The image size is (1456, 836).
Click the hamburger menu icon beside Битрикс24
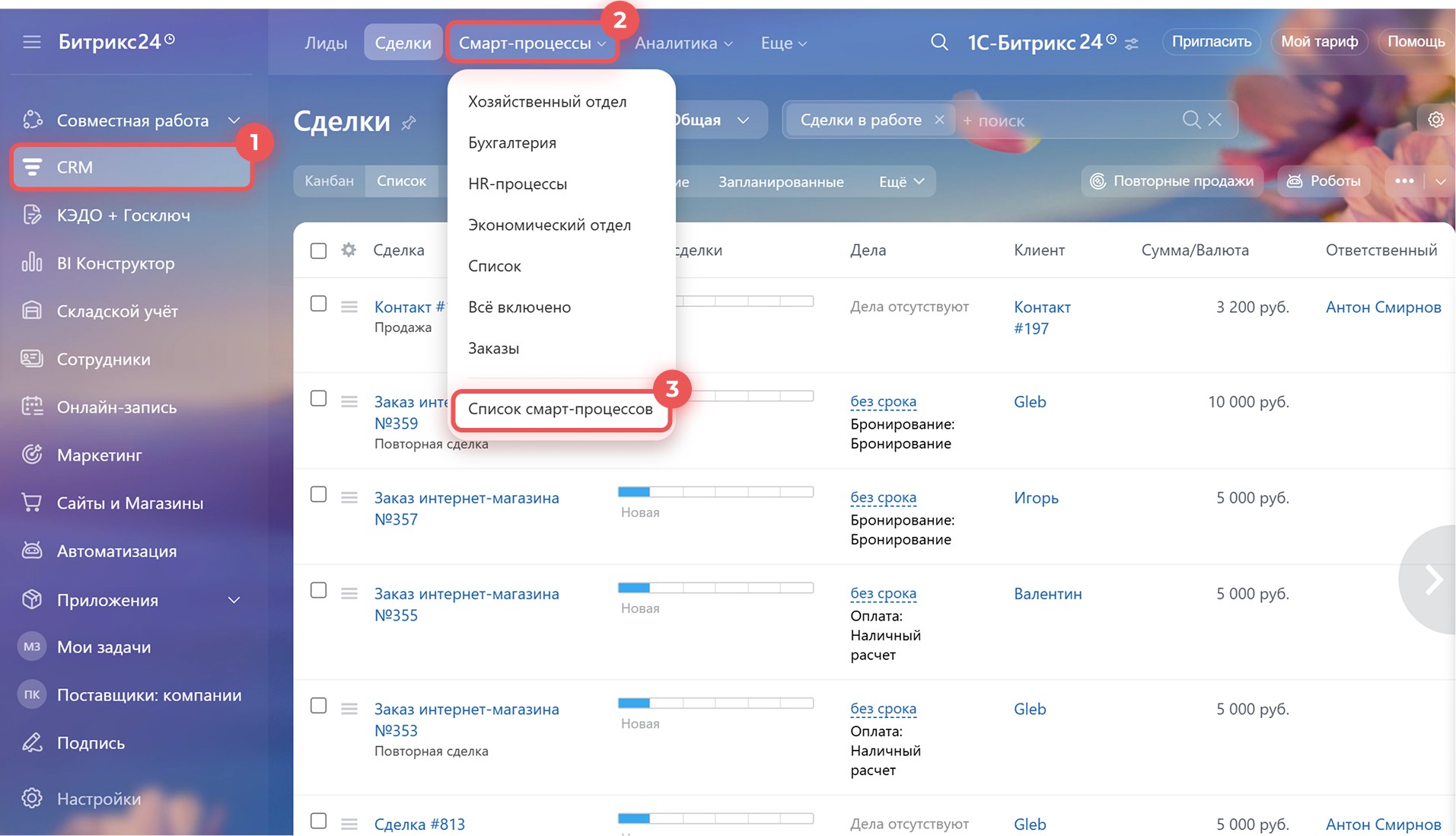click(x=31, y=42)
